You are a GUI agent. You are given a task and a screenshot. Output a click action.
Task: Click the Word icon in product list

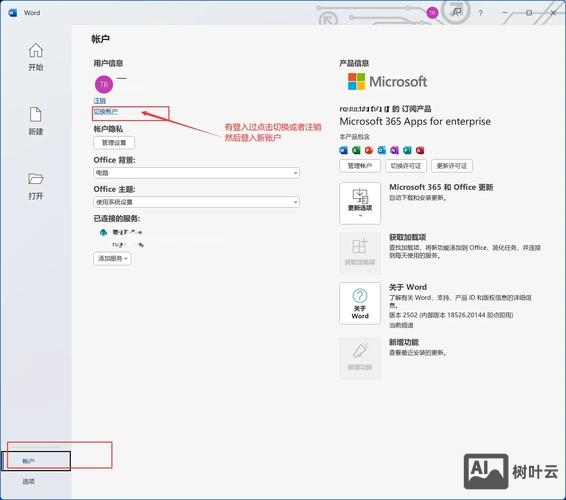(344, 150)
